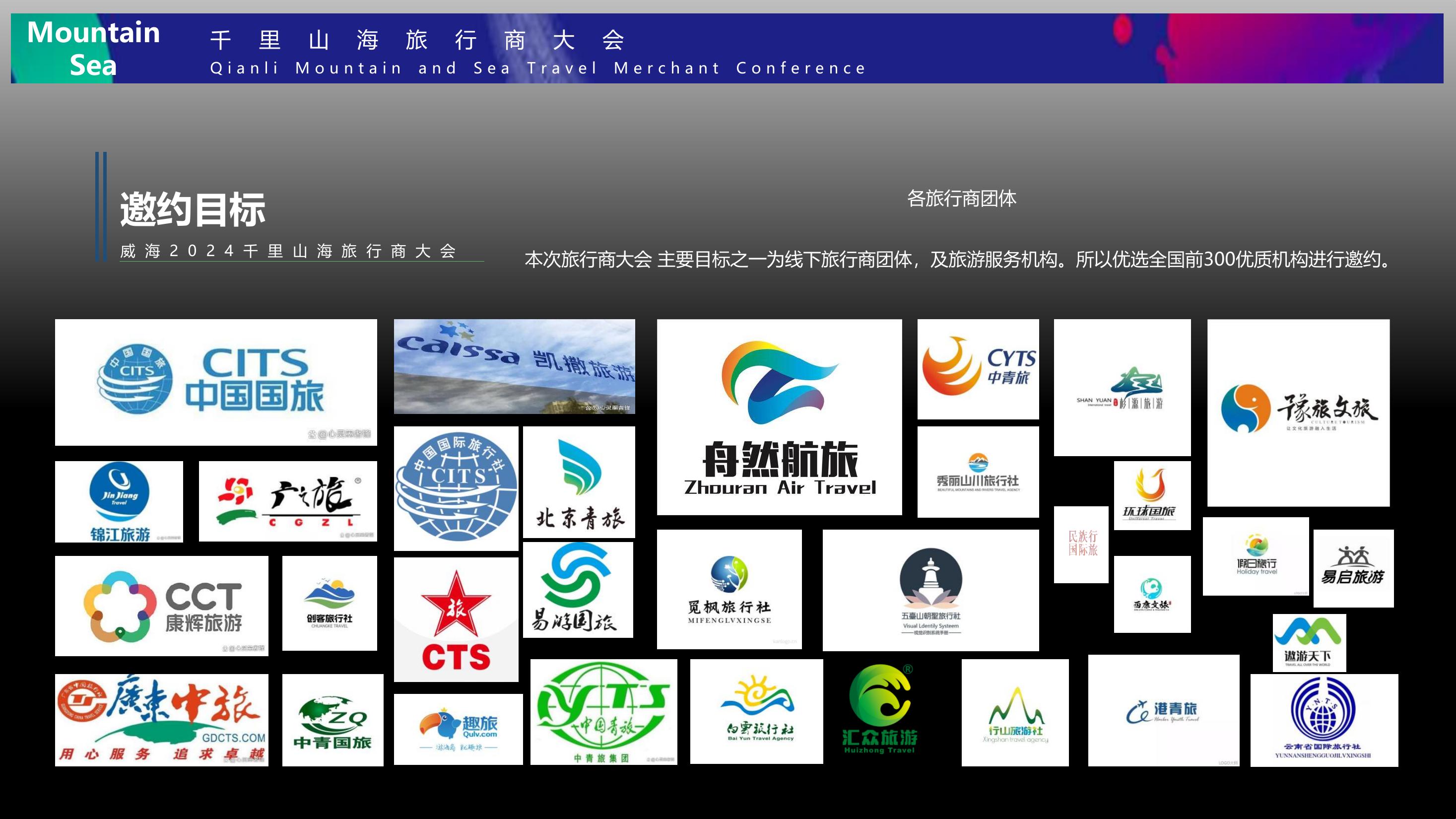Select the 北京青旅 logo
1456x819 pixels.
pos(579,482)
